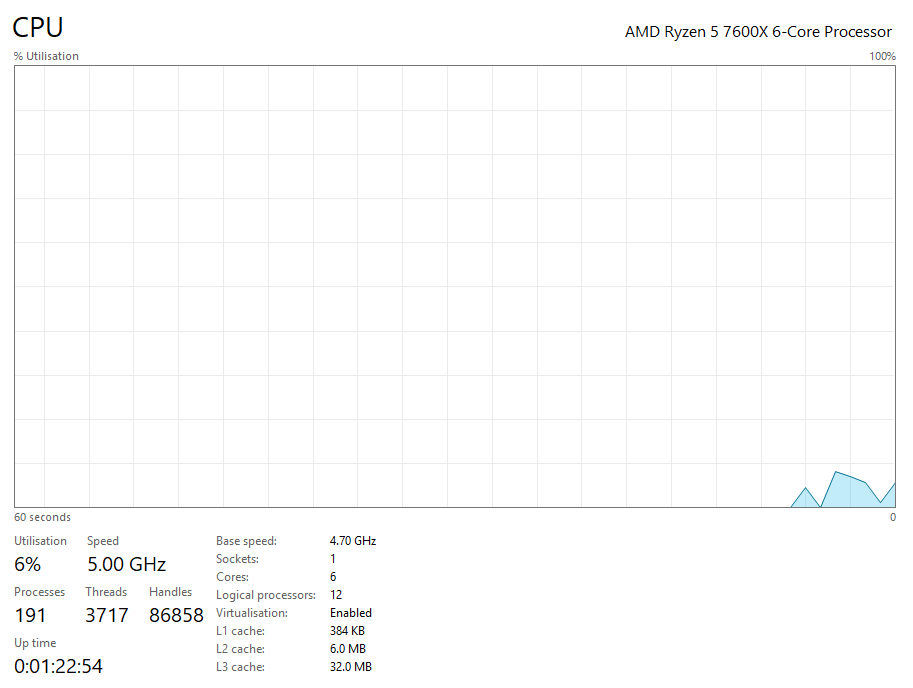
Task: Click the threads count 3717
Action: (106, 616)
